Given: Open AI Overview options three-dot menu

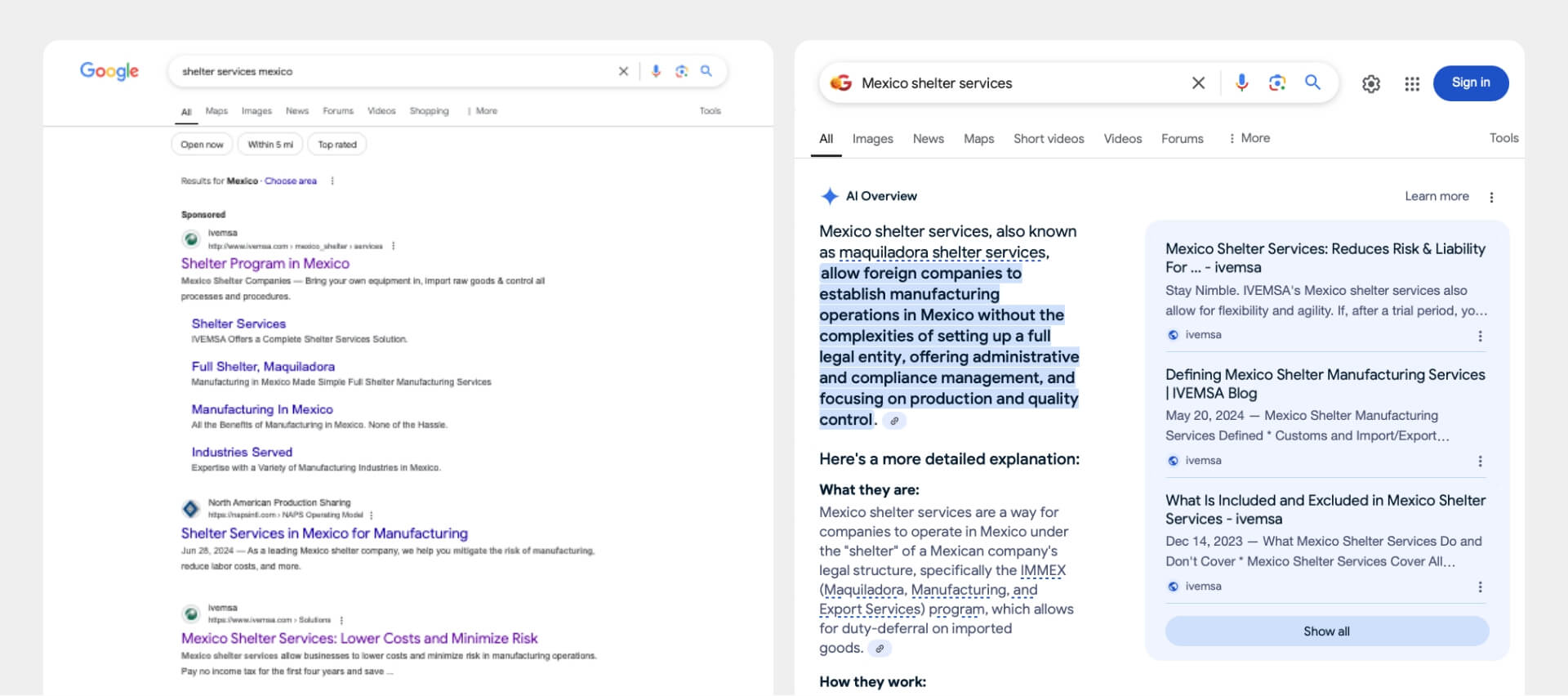Looking at the screenshot, I should pyautogui.click(x=1491, y=197).
